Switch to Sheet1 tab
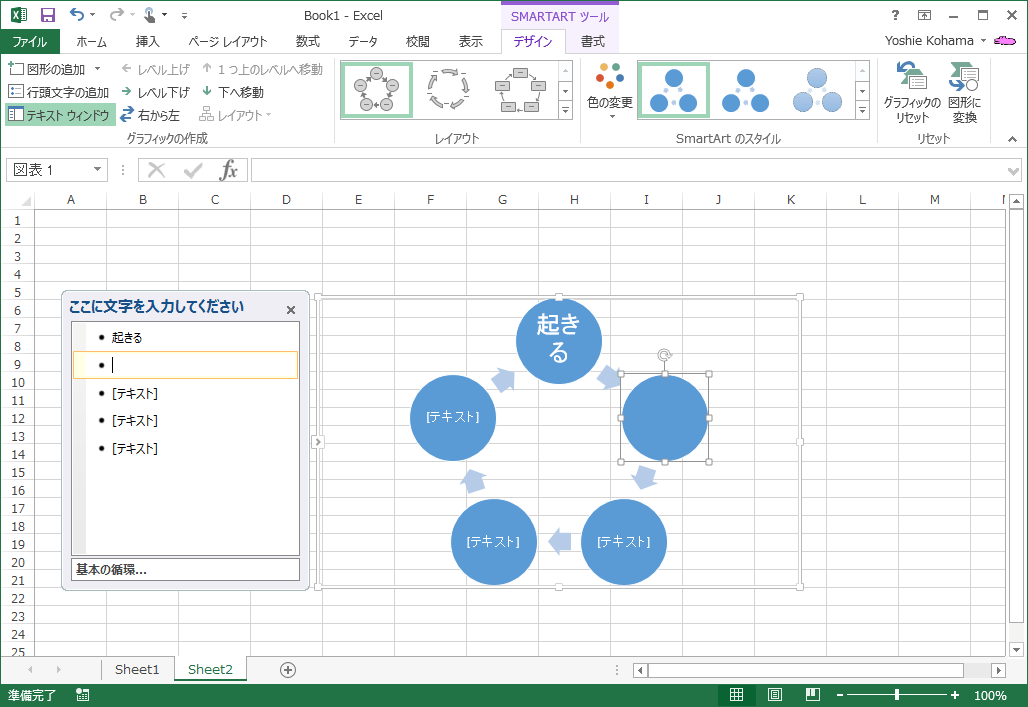Viewport: 1028px width, 707px height. [x=137, y=669]
